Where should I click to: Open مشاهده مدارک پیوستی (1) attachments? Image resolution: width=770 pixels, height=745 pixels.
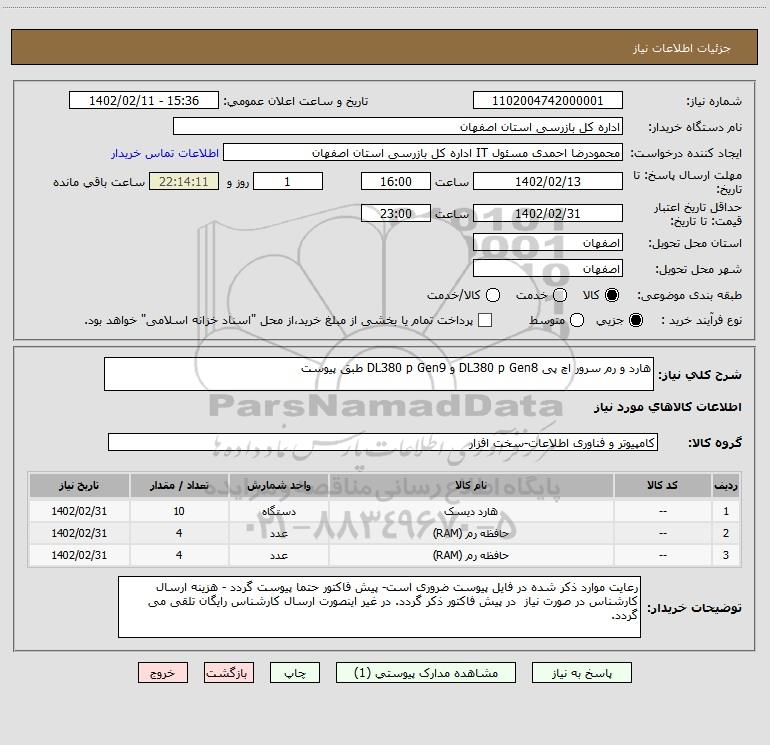[x=426, y=673]
